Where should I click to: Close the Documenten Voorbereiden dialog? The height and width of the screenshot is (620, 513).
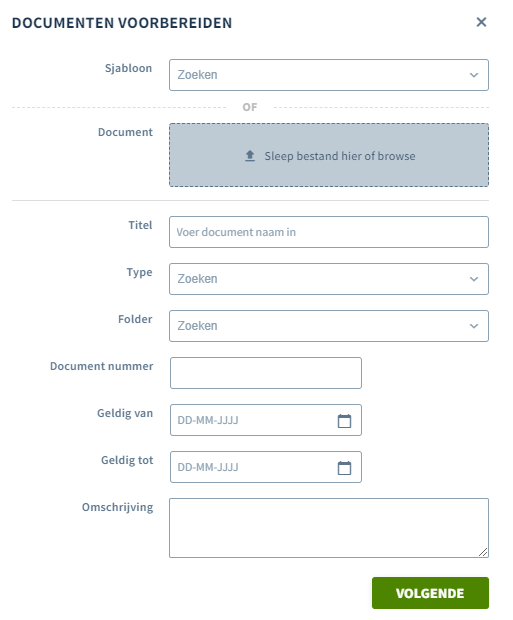point(481,22)
